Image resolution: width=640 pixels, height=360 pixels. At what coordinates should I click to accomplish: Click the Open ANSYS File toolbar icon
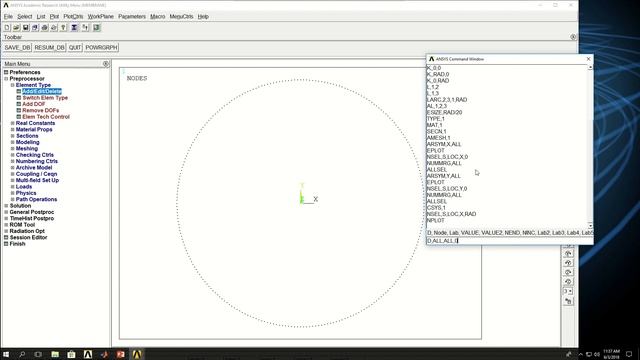[16, 27]
